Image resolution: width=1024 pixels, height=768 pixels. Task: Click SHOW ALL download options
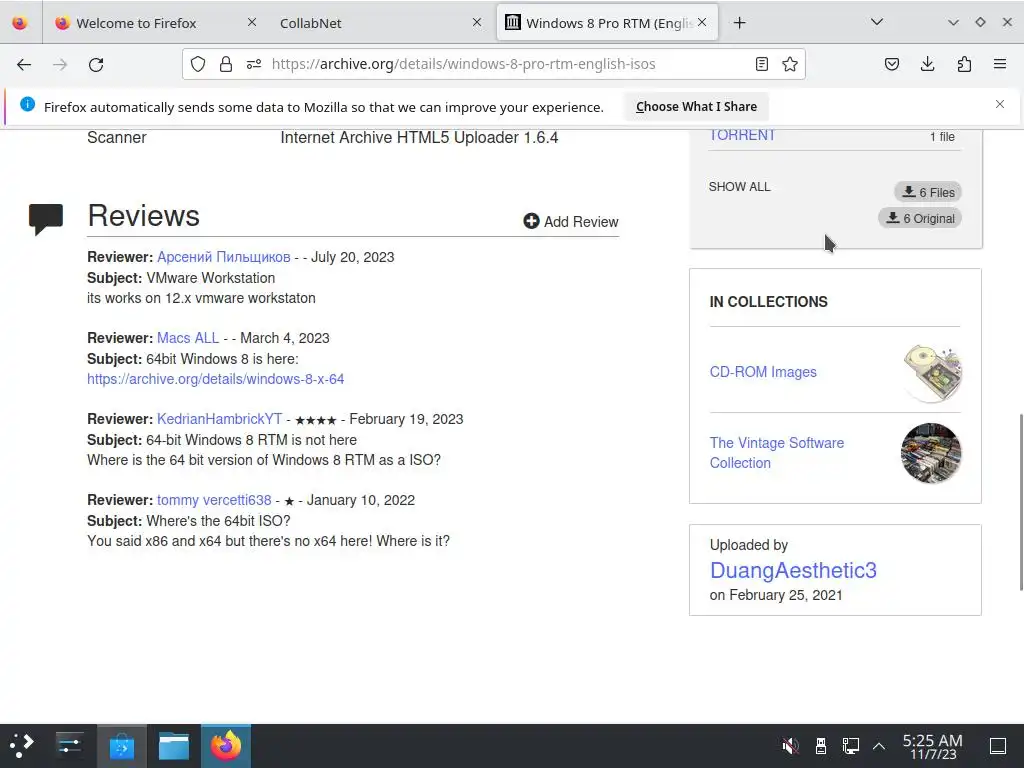click(x=739, y=187)
